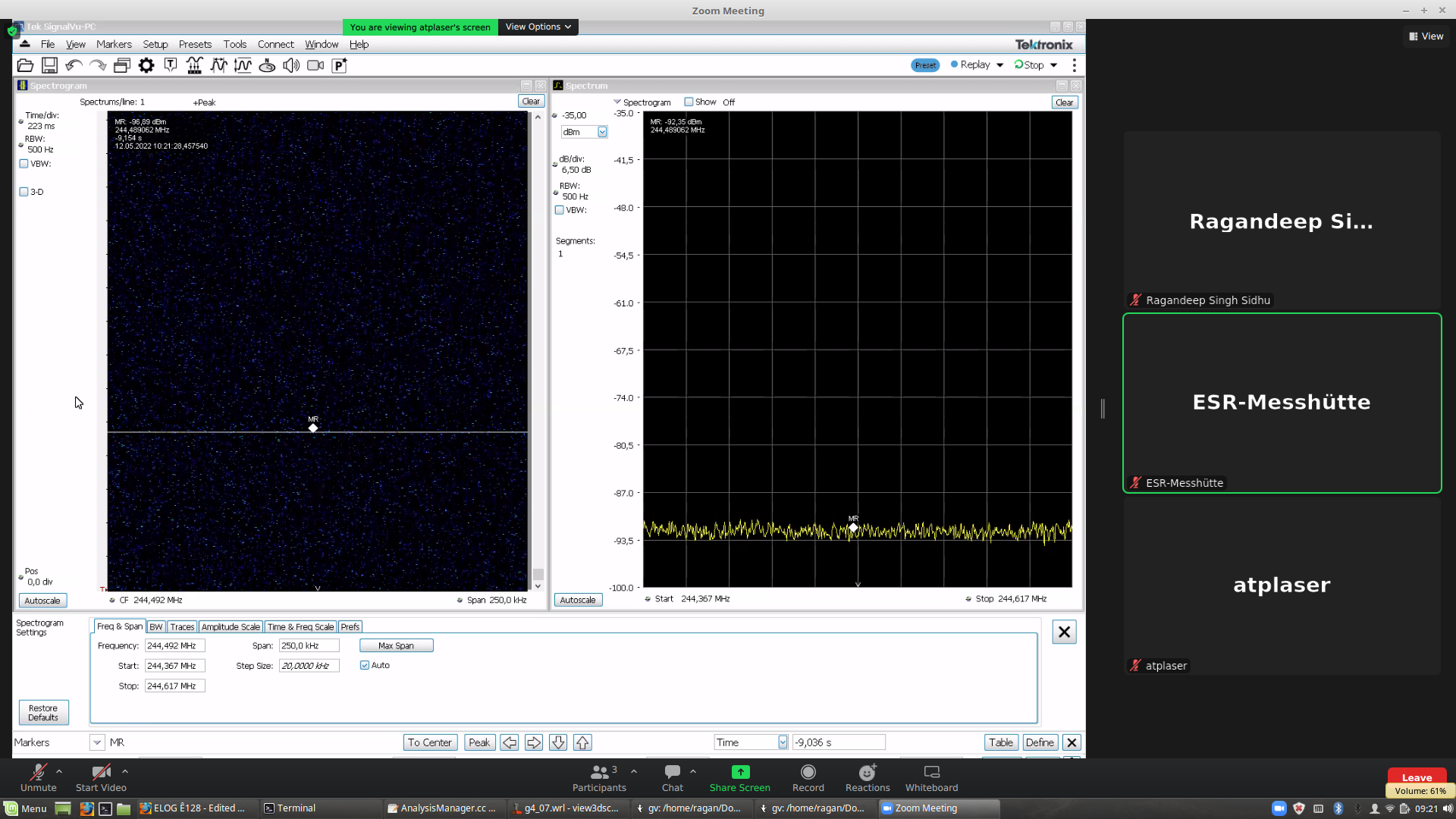Expand audio options arrow beside Unmute
Viewport: 1456px width, 819px height.
(x=59, y=771)
